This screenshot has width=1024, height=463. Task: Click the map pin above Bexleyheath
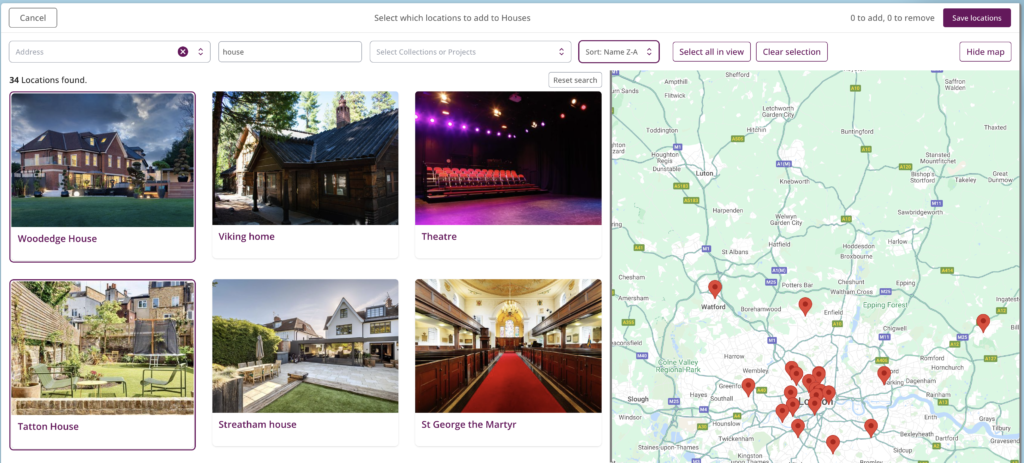pos(871,427)
